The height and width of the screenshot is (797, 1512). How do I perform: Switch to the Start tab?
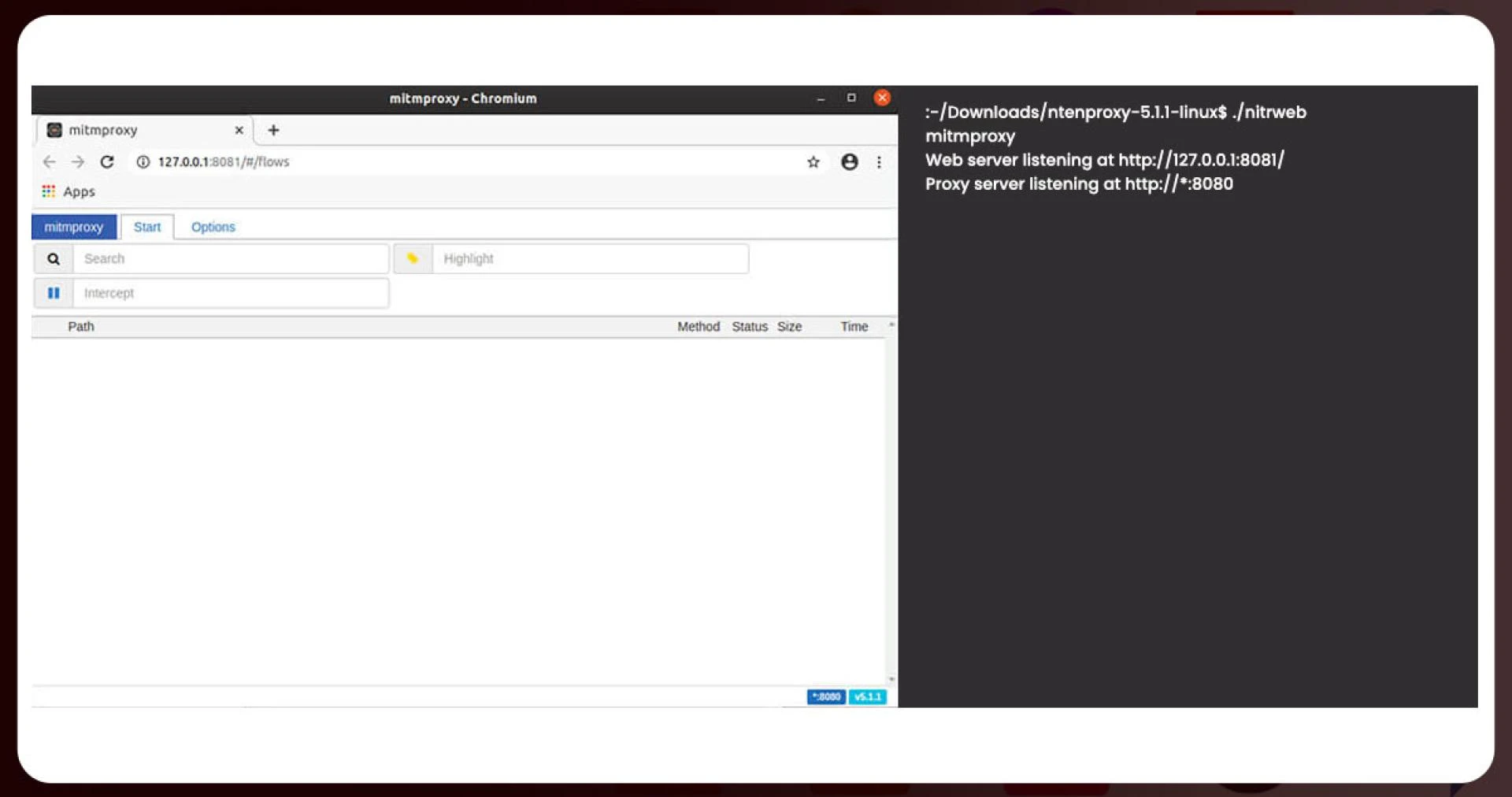point(147,227)
